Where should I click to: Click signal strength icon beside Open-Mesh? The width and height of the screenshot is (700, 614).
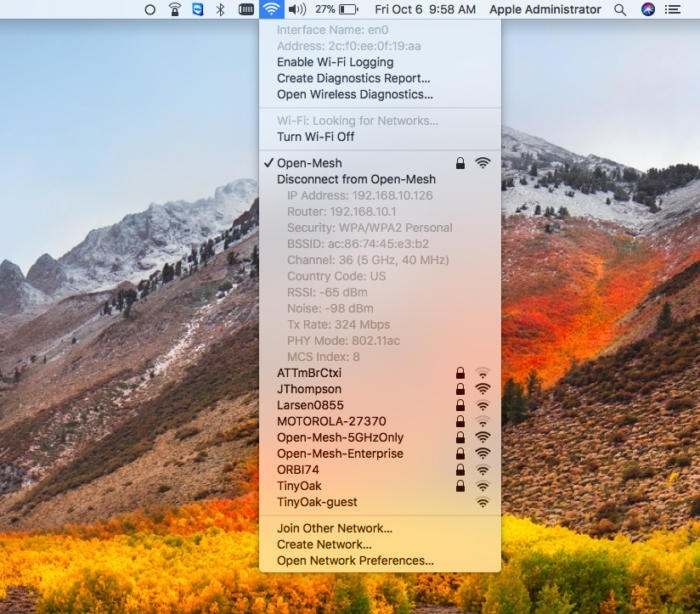[x=483, y=163]
